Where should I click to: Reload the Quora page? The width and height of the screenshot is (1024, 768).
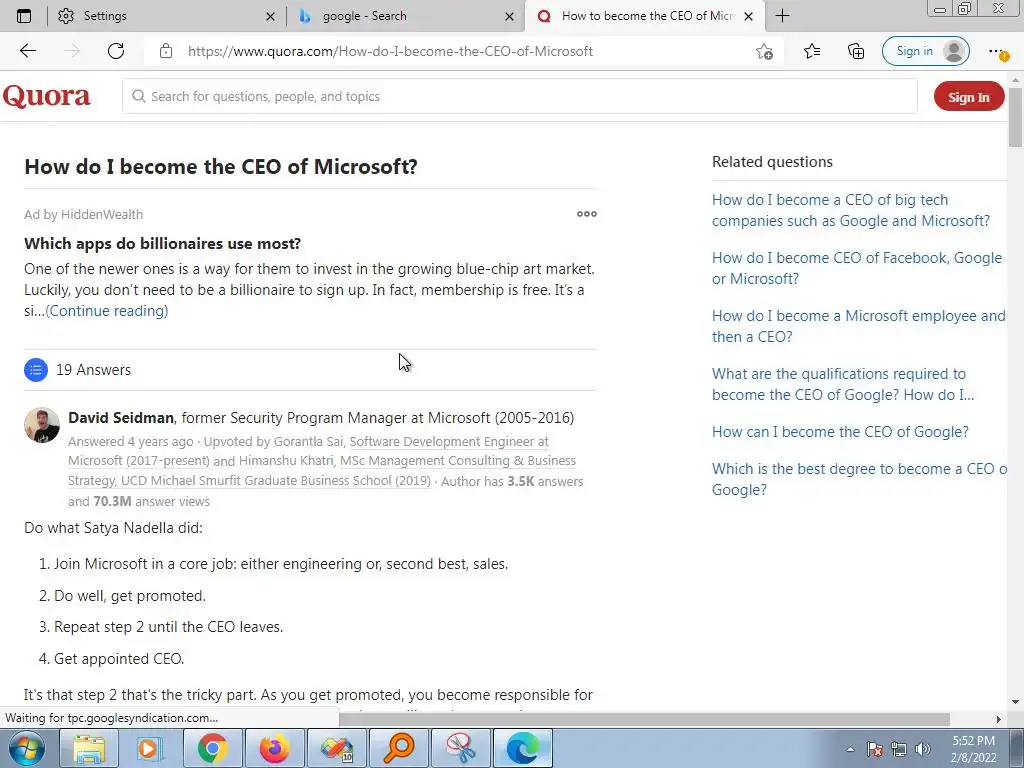click(116, 51)
